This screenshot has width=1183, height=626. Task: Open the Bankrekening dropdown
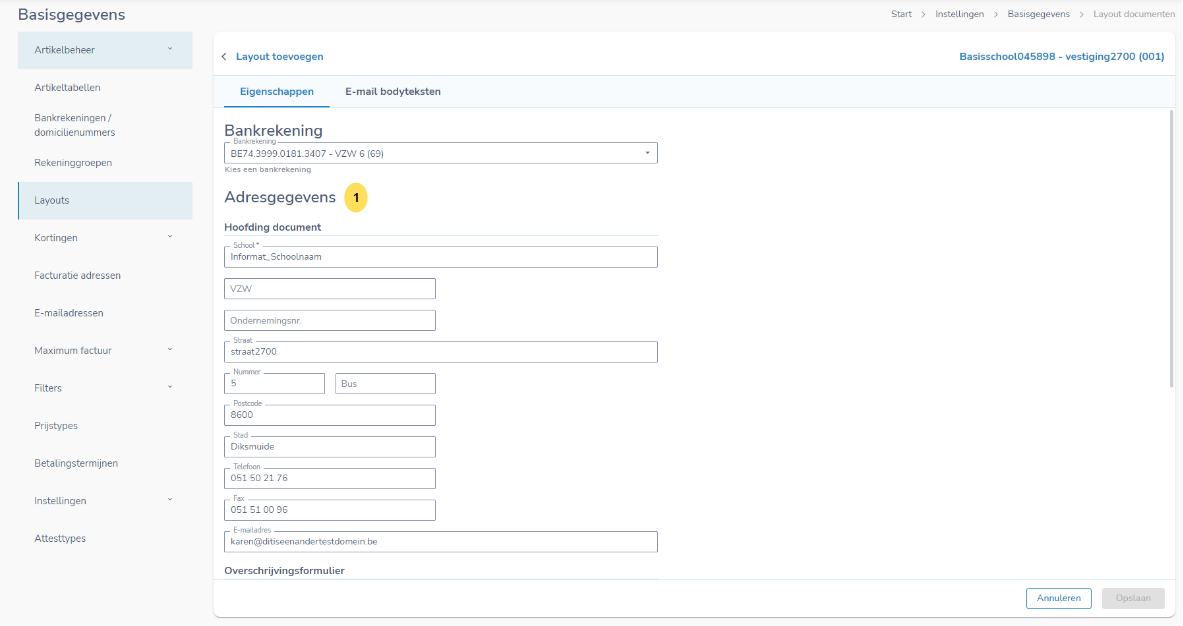pyautogui.click(x=441, y=153)
